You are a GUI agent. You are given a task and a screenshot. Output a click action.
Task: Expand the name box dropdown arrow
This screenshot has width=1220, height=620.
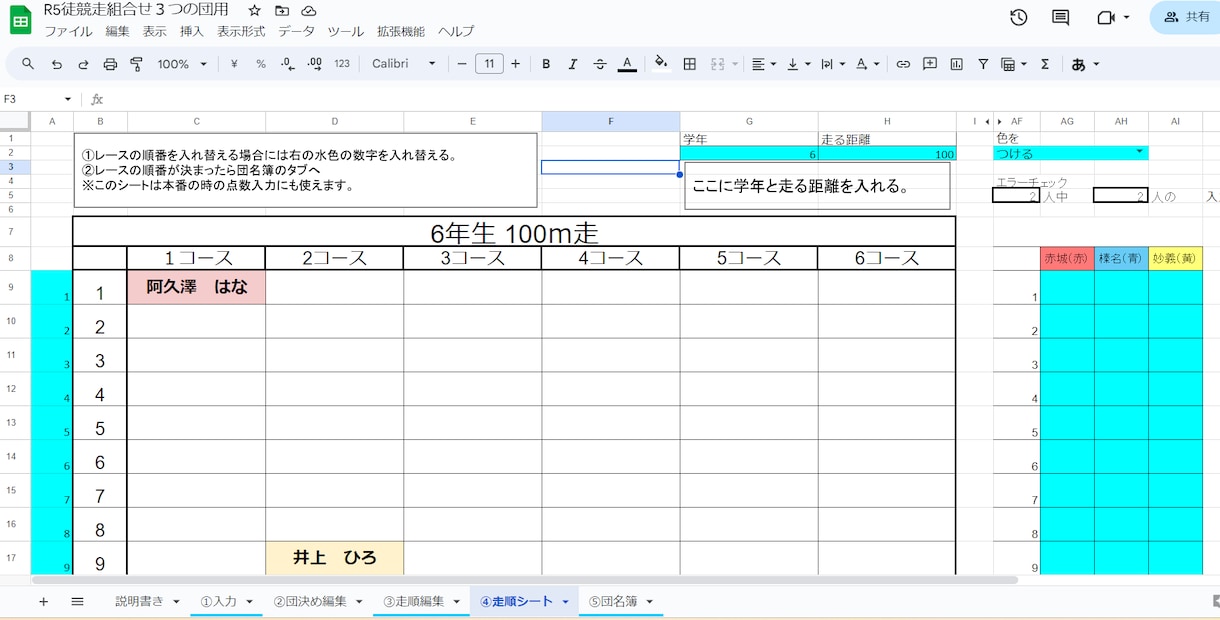tap(68, 99)
